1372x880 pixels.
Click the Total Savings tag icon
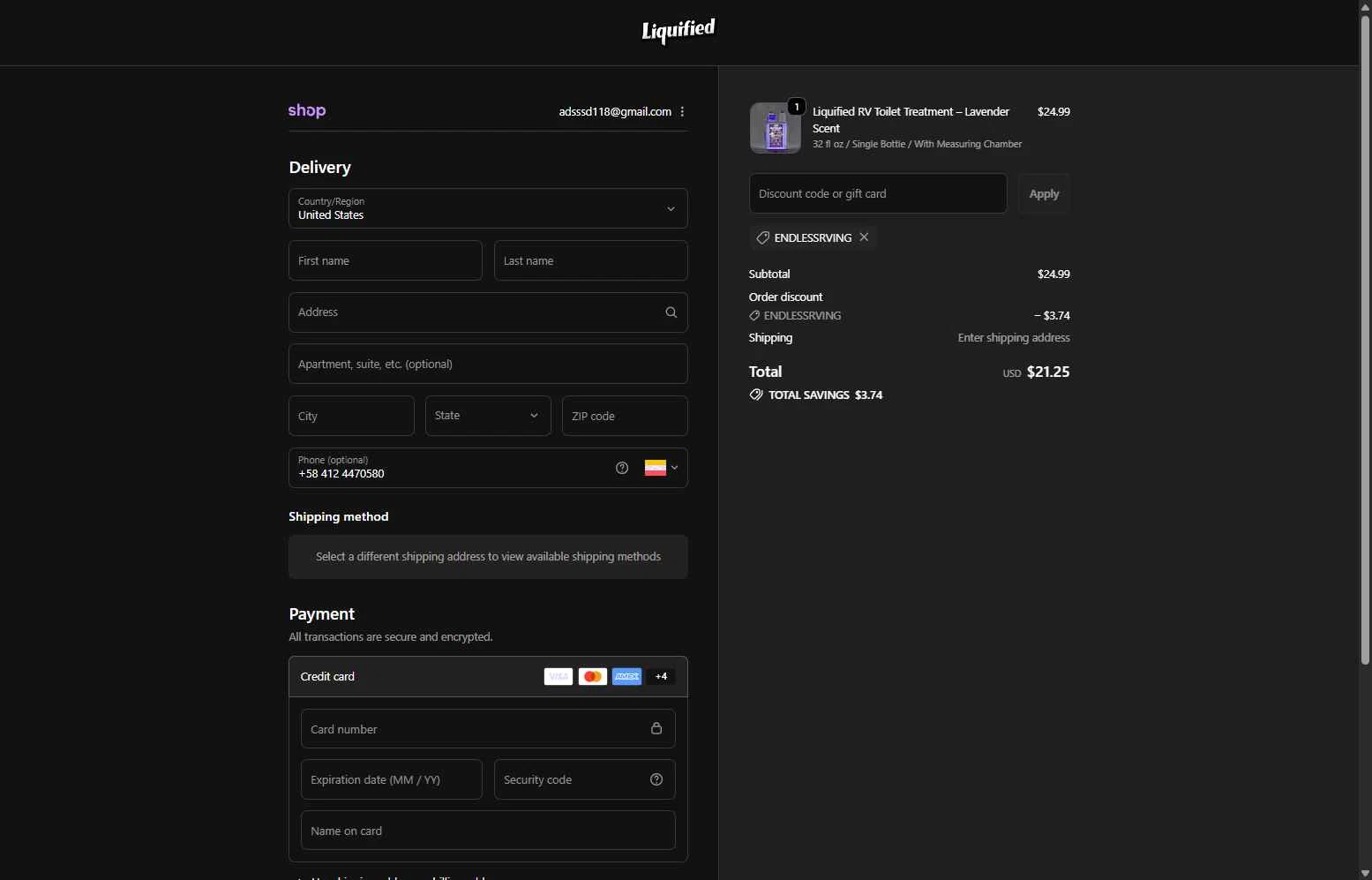(756, 395)
